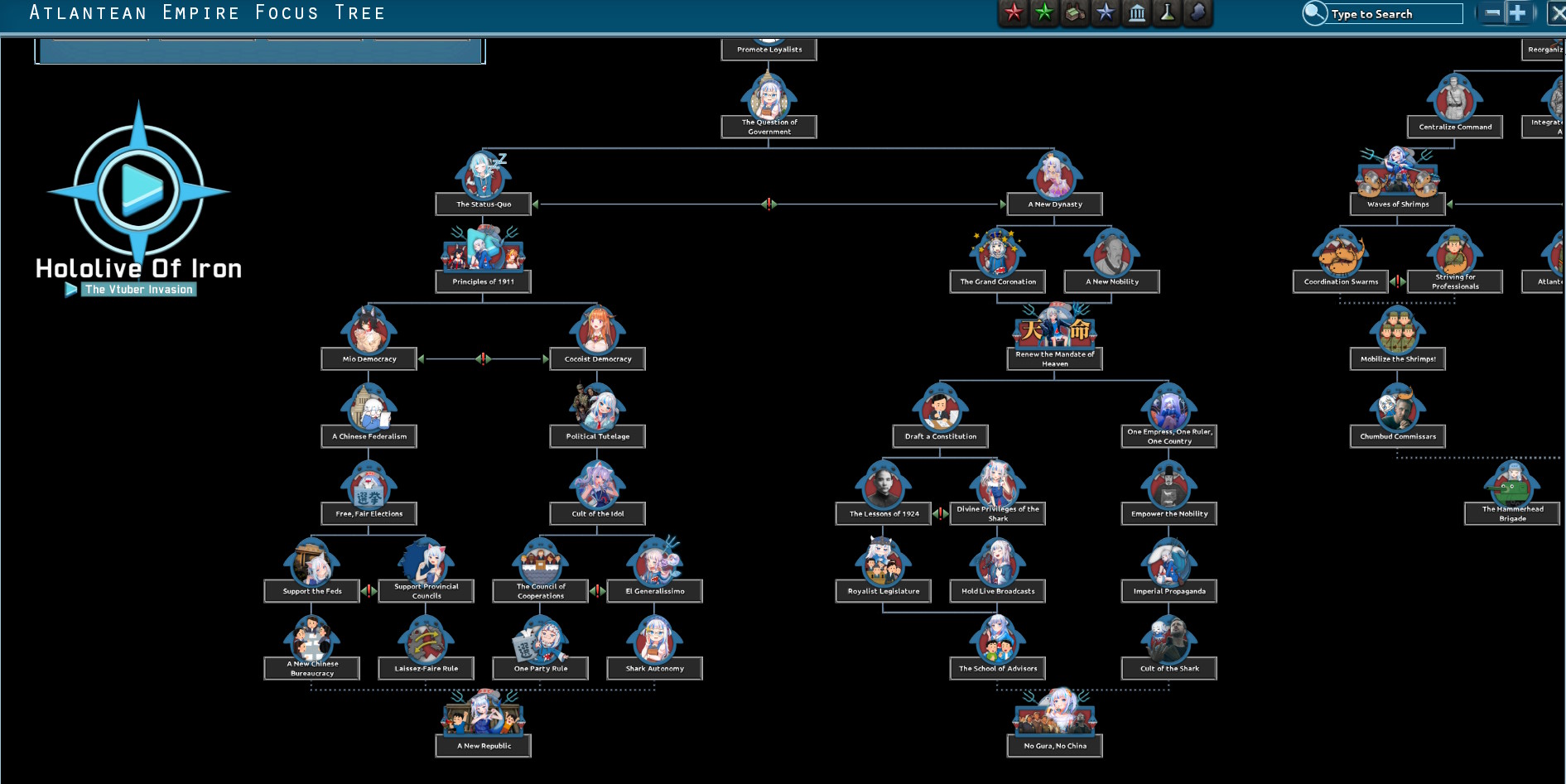Focus the Type to Search field
Screen dimensions: 1566x784
pyautogui.click(x=1395, y=14)
